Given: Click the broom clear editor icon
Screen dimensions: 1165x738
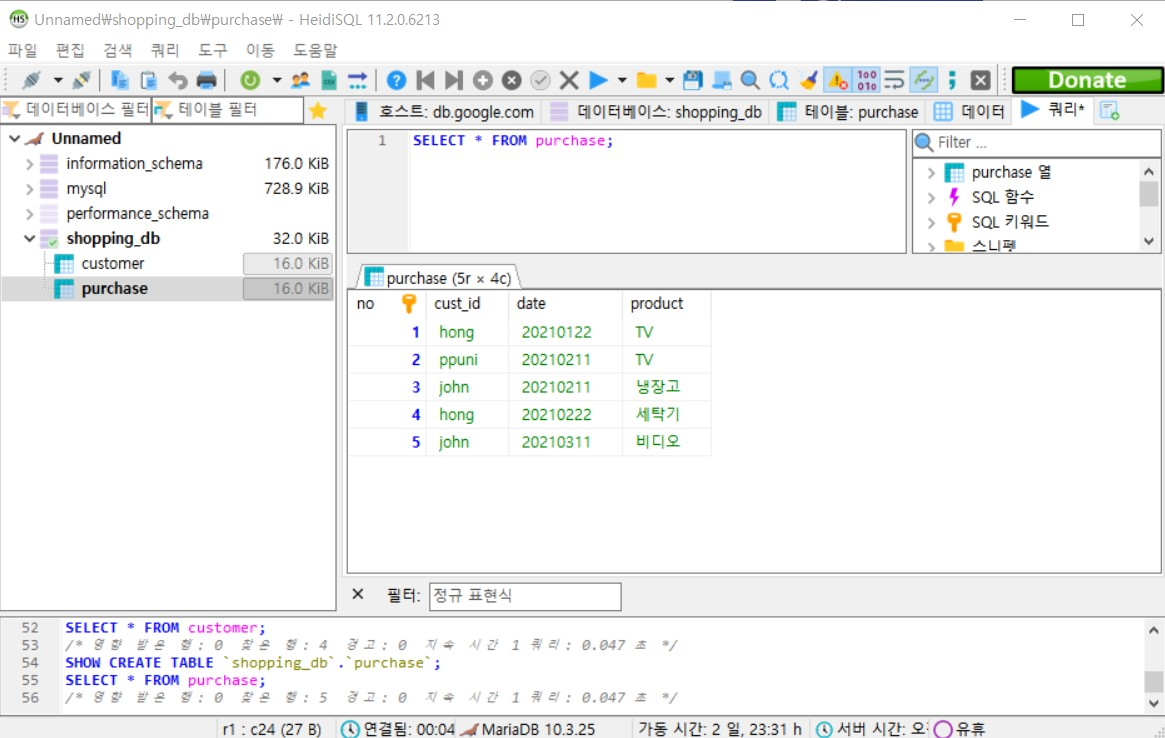Looking at the screenshot, I should coord(808,80).
